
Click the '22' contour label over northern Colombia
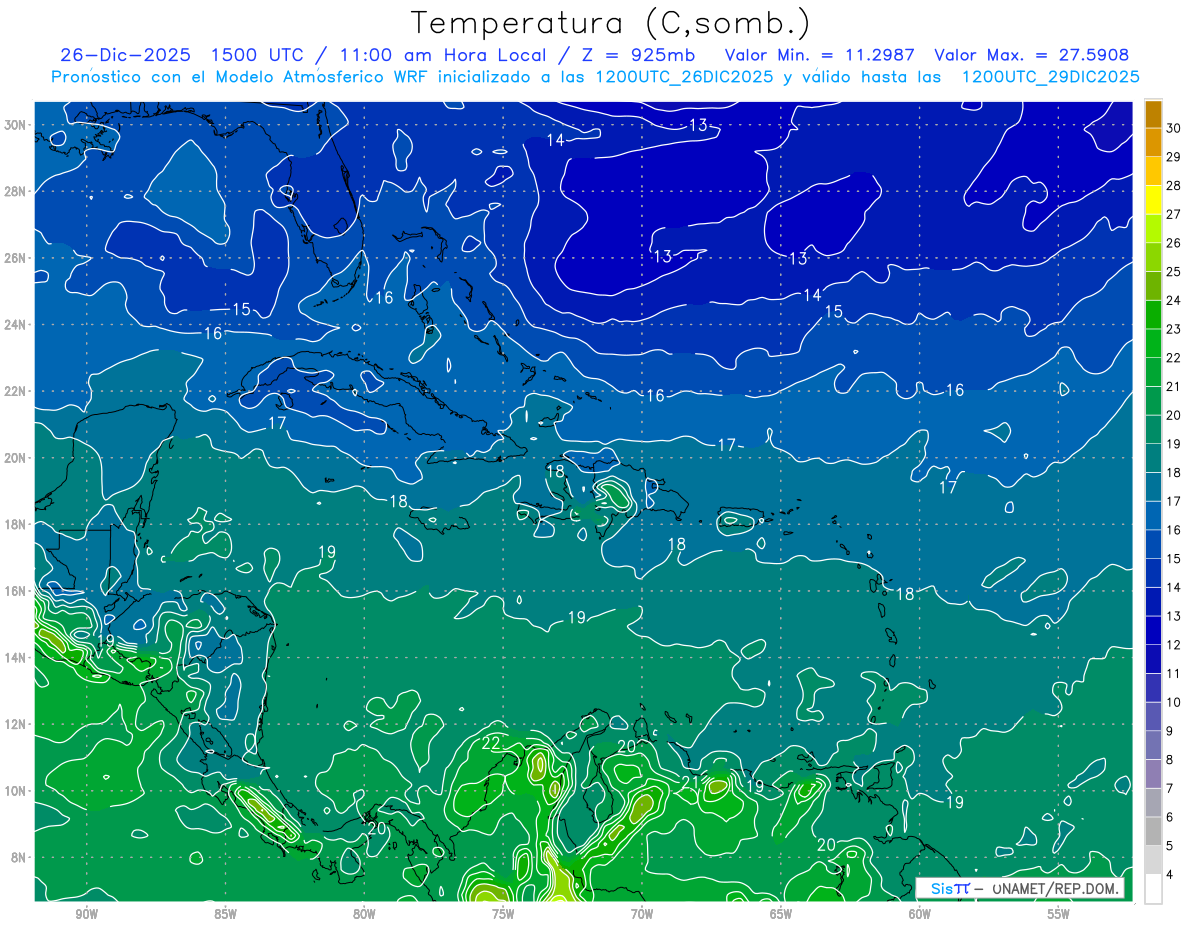(x=491, y=743)
